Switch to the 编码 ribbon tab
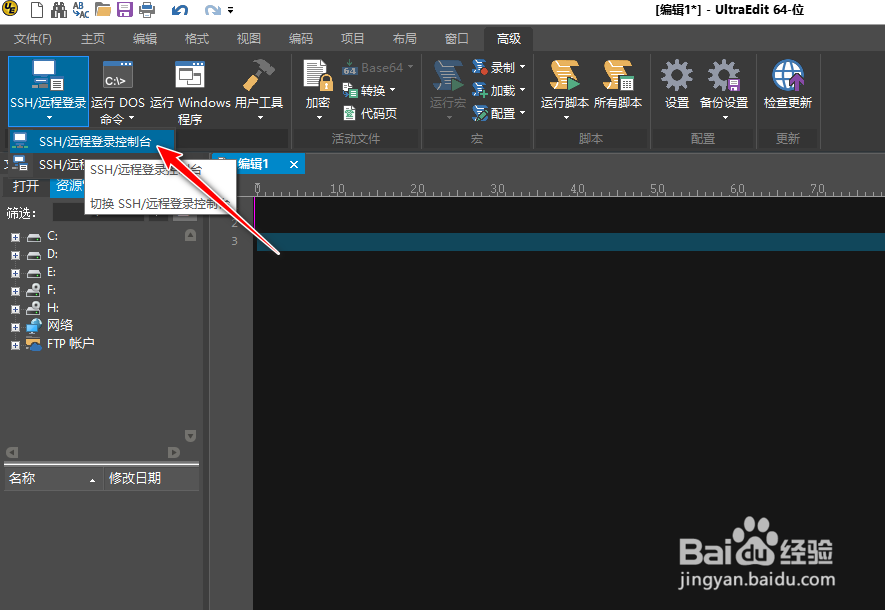 [301, 38]
